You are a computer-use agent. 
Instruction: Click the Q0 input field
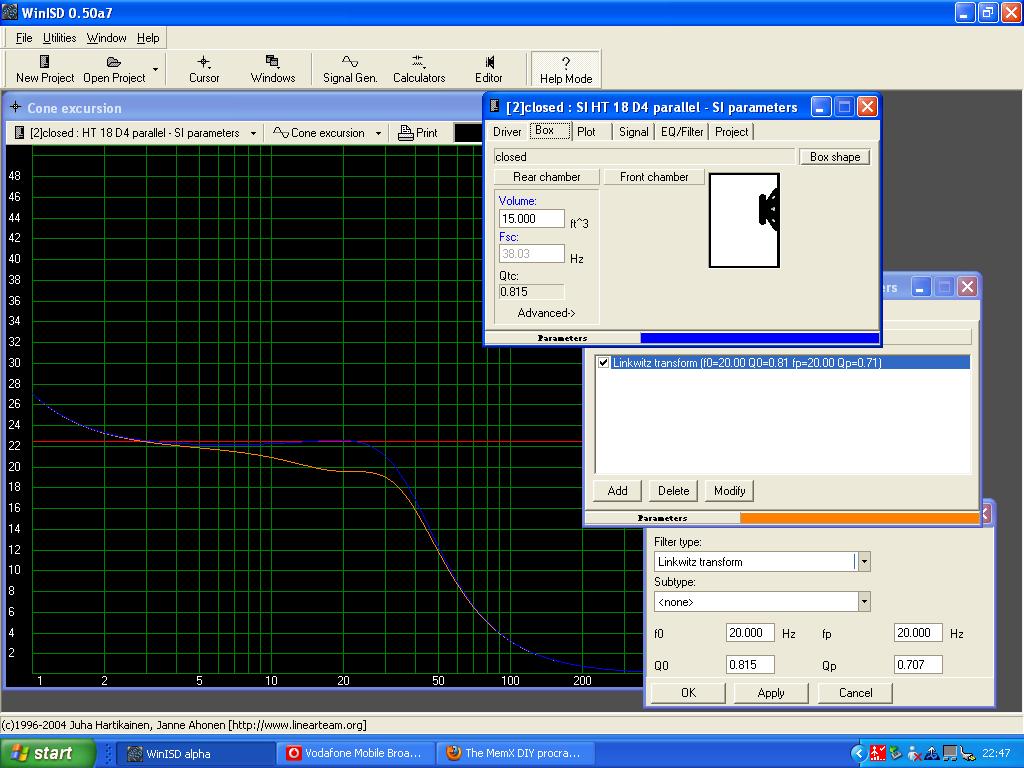click(x=750, y=665)
